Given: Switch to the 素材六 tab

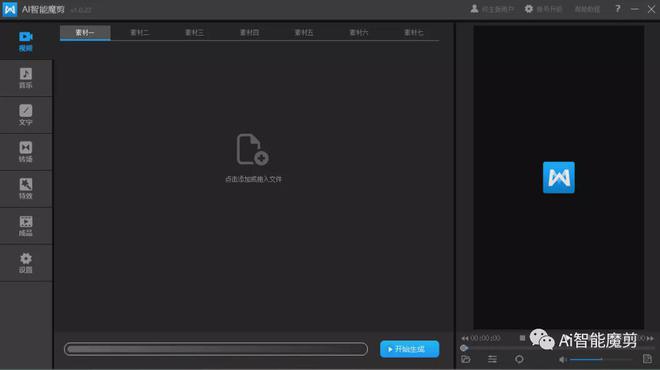Looking at the screenshot, I should click(359, 32).
